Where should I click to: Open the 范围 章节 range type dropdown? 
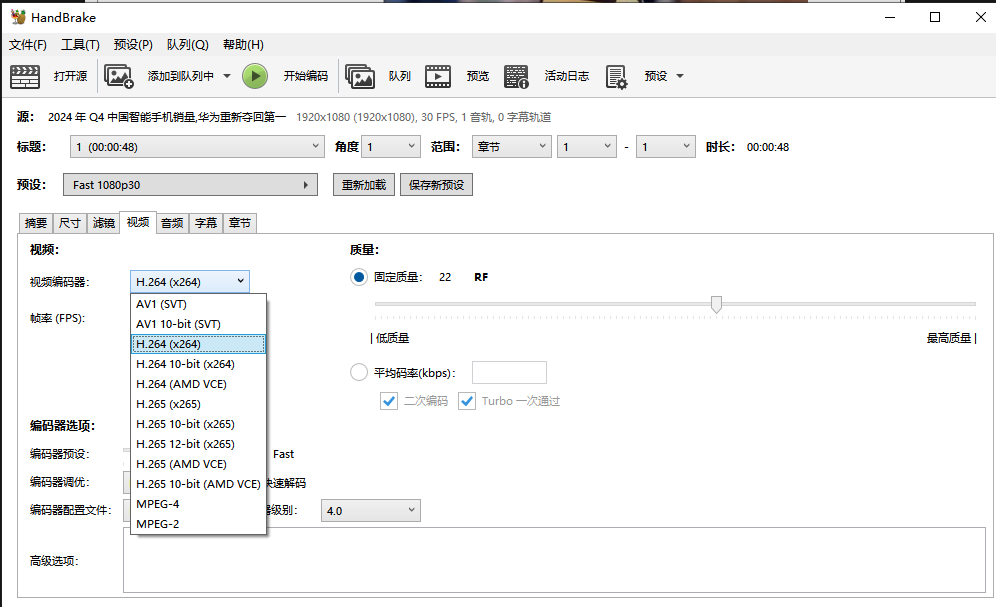(511, 147)
